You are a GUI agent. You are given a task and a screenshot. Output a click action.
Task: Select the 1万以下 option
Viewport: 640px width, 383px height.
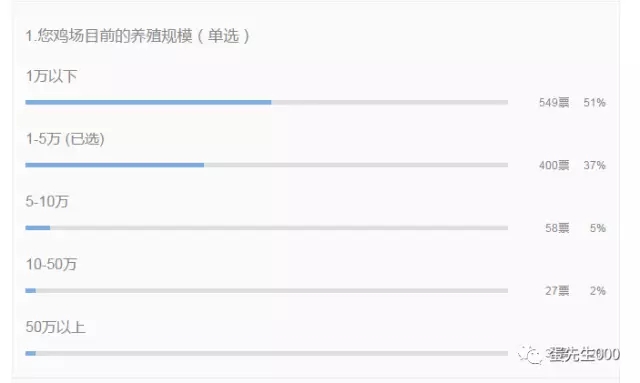[51, 76]
